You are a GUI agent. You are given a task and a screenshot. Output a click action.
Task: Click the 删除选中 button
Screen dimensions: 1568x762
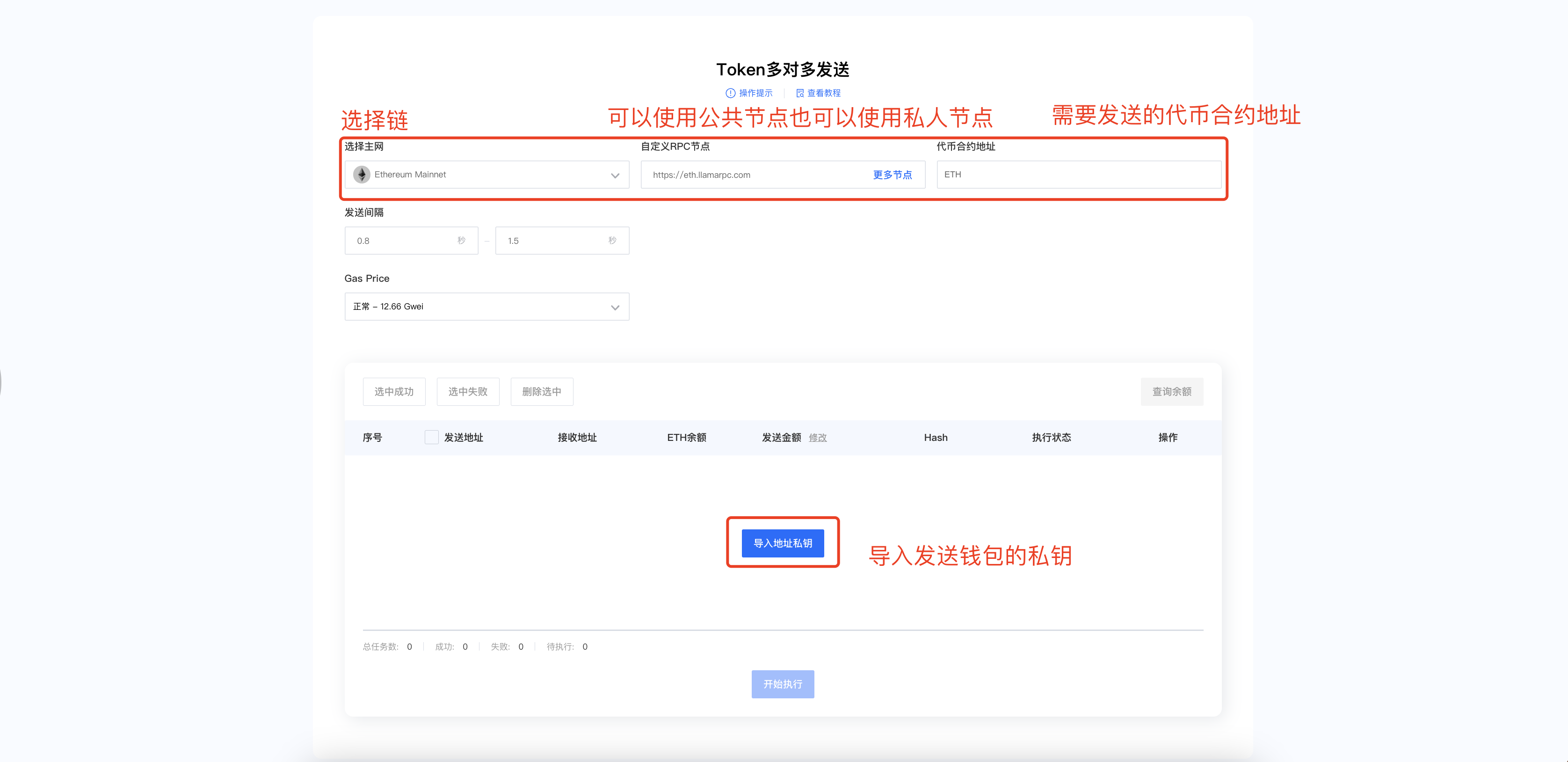542,392
